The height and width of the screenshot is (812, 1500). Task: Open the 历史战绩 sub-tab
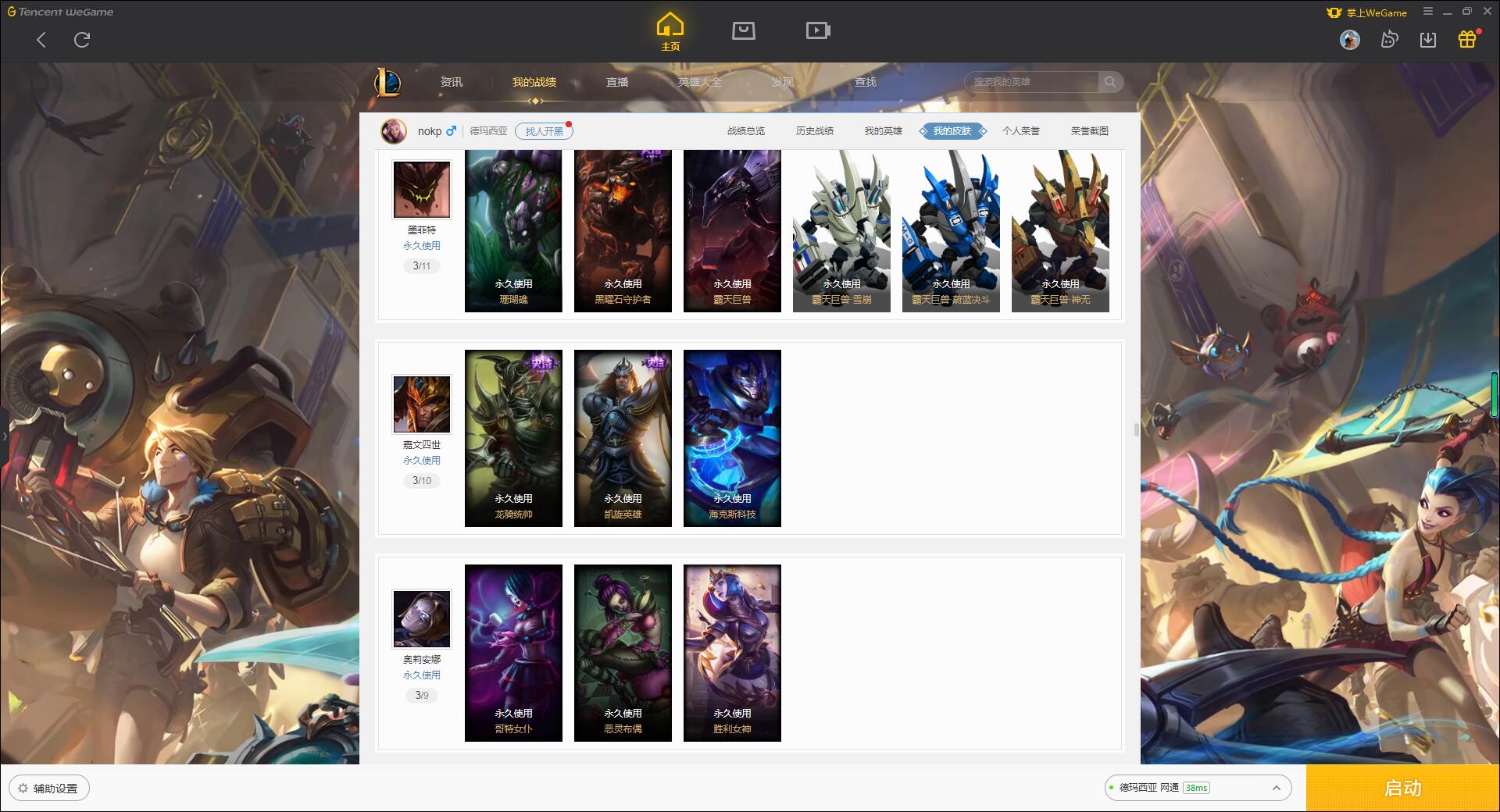(x=815, y=131)
